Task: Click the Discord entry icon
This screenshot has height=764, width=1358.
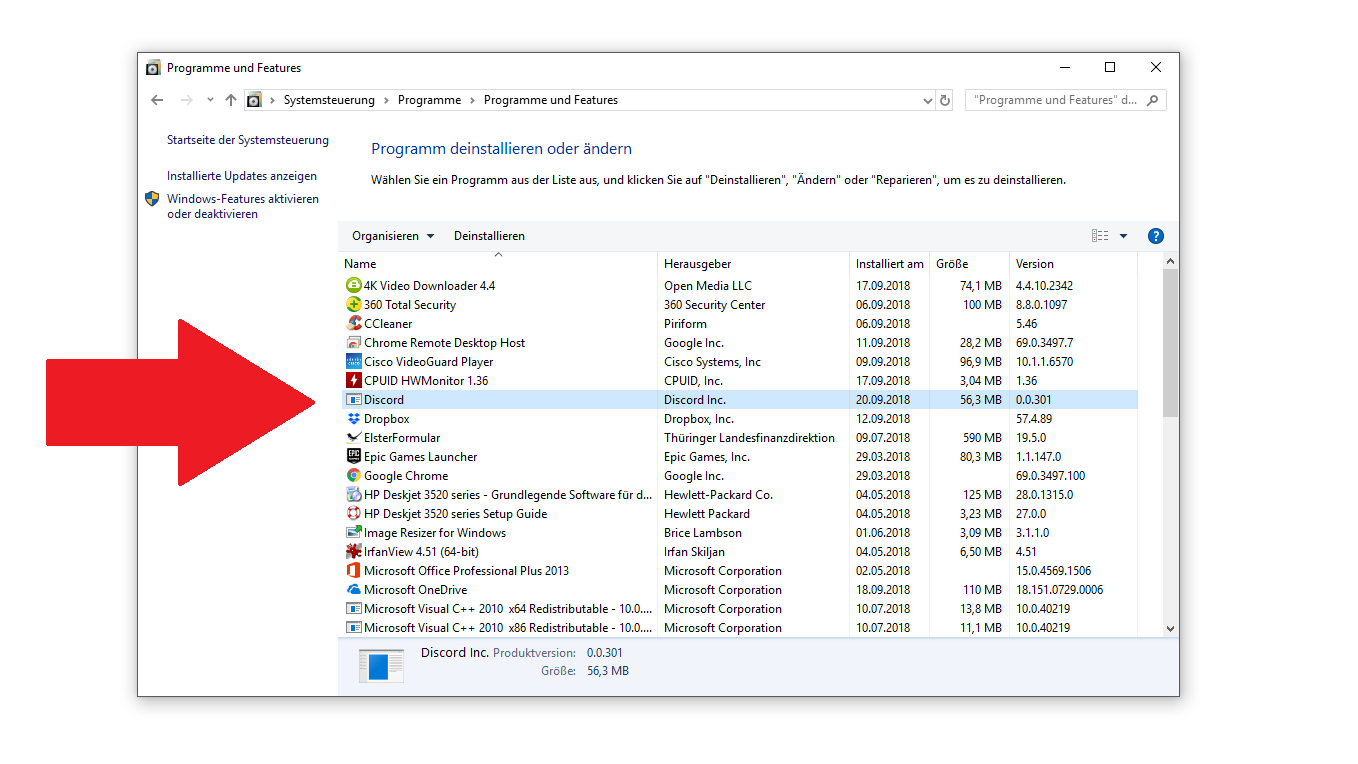Action: 353,400
